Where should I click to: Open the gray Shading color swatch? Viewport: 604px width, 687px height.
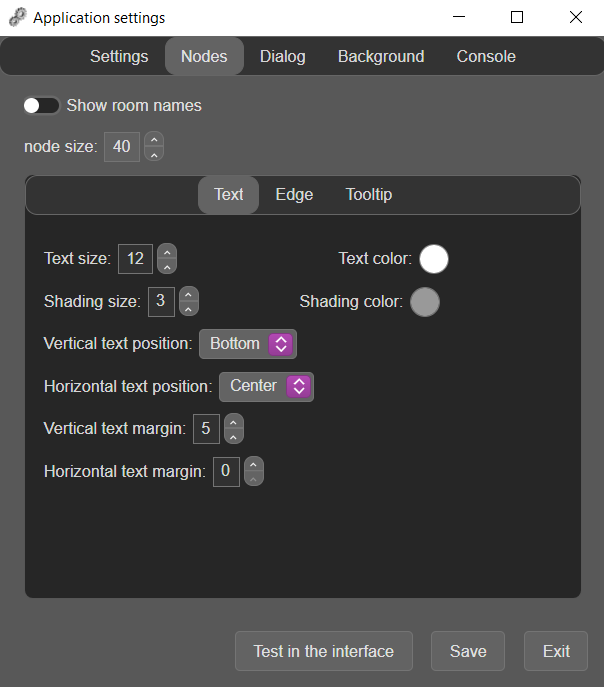pos(425,302)
